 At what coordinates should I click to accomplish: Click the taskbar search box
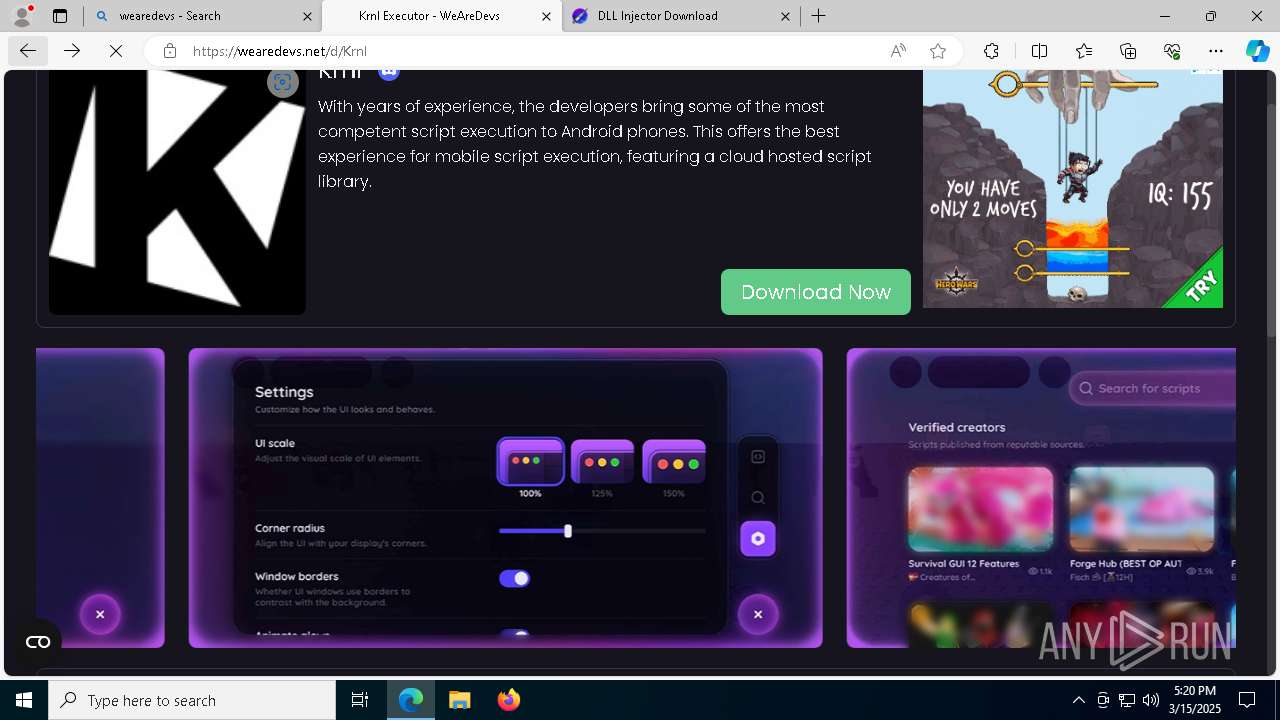pyautogui.click(x=192, y=700)
